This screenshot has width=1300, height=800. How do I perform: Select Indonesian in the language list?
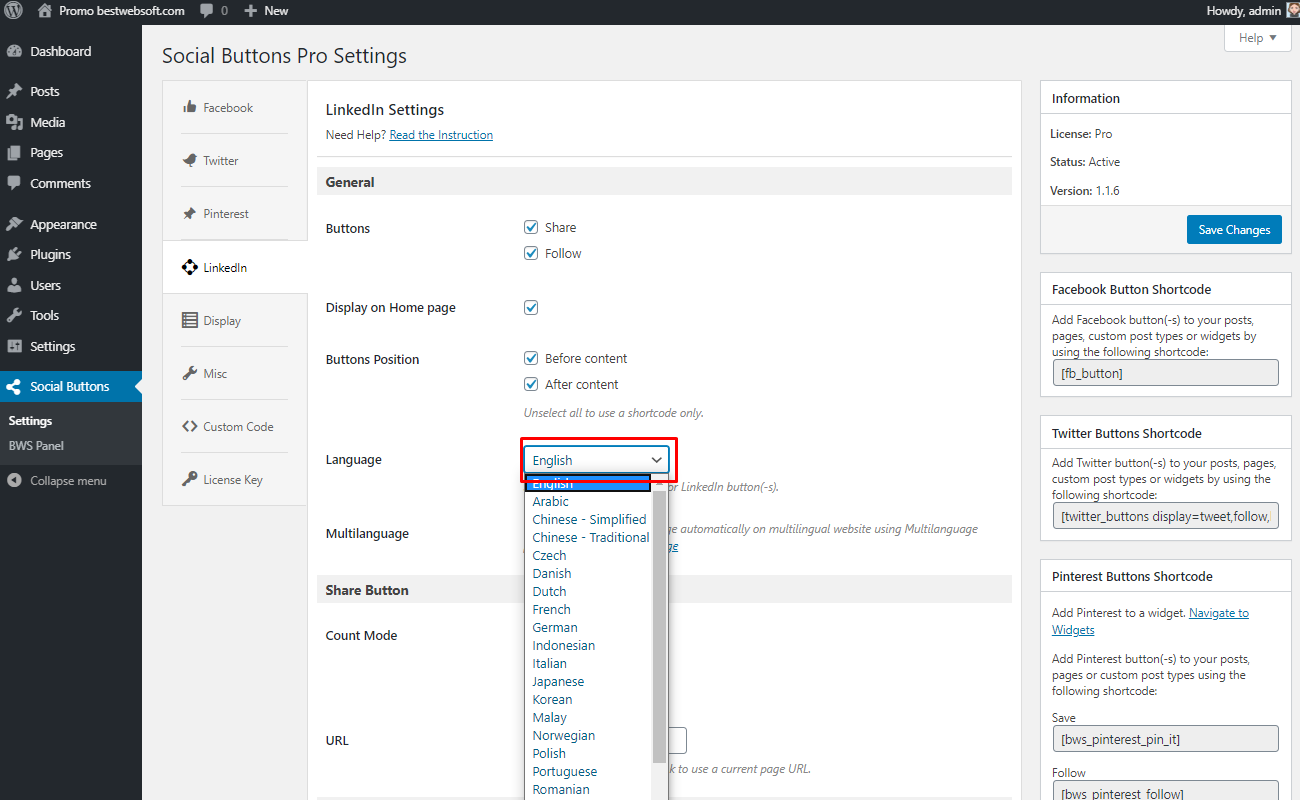pos(588,646)
